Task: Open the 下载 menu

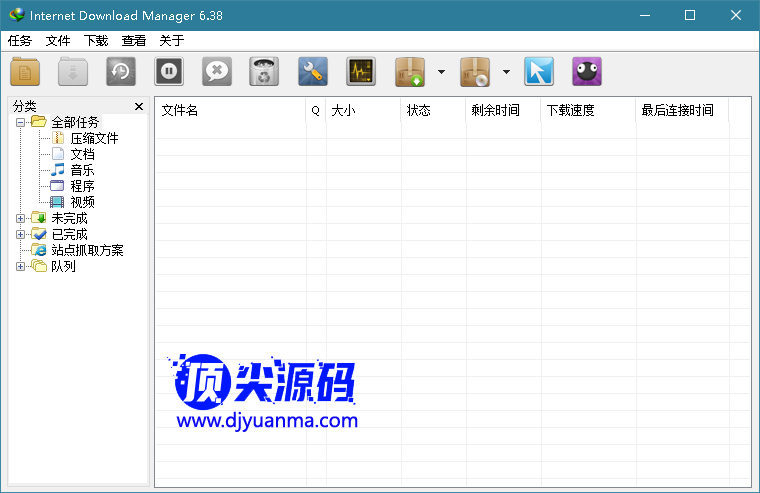Action: click(96, 41)
